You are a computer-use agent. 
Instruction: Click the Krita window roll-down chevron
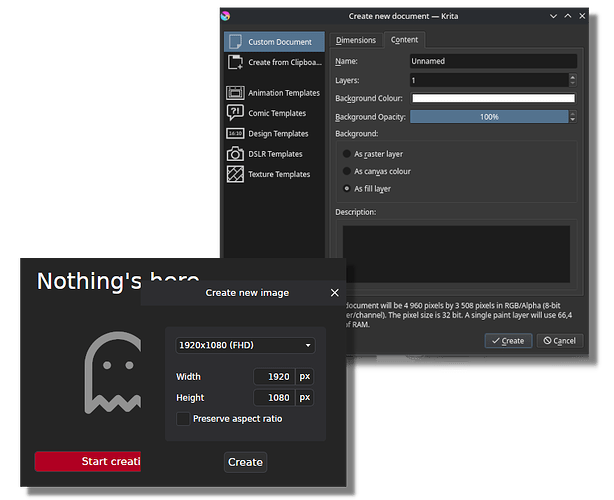[x=553, y=16]
